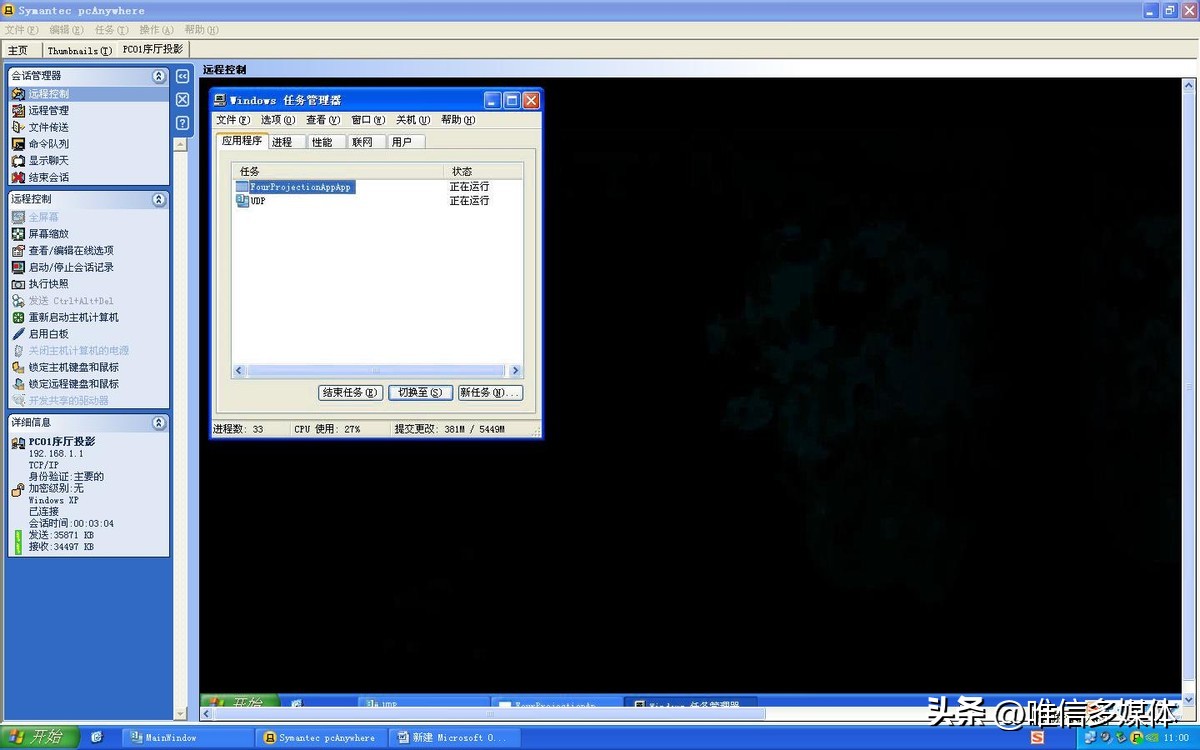The height and width of the screenshot is (750, 1200).
Task: Collapse the 会话管理器 panel chevron
Action: (158, 76)
